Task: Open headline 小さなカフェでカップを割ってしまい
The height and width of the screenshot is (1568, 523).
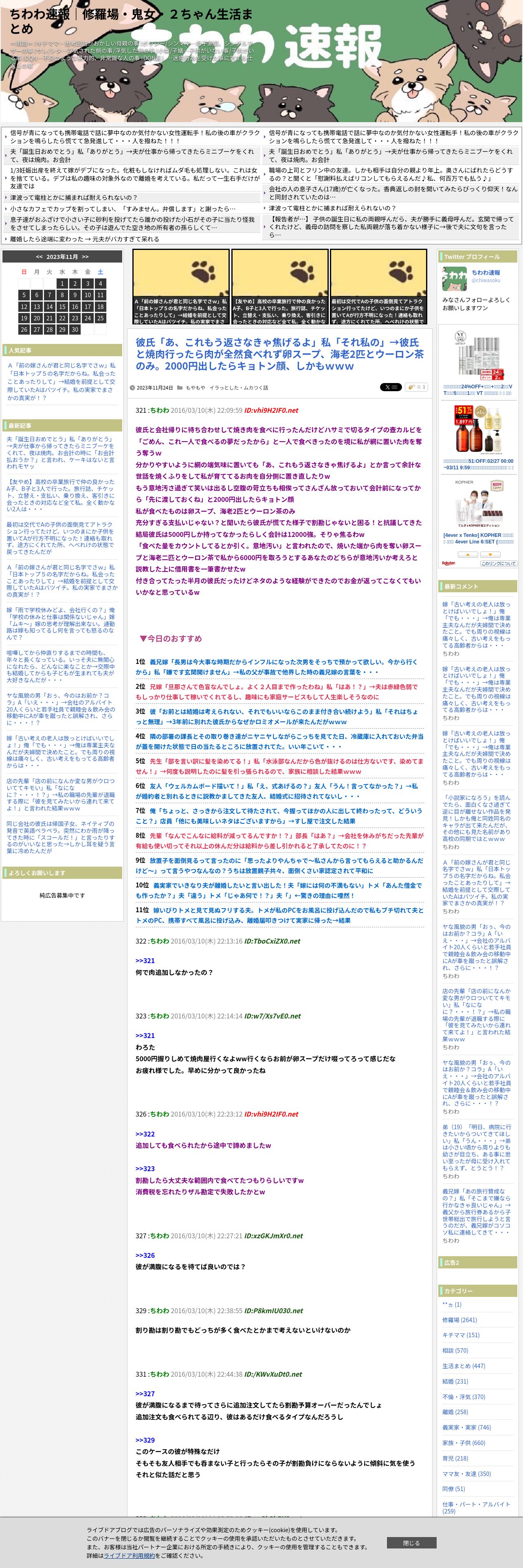Action: click(122, 209)
